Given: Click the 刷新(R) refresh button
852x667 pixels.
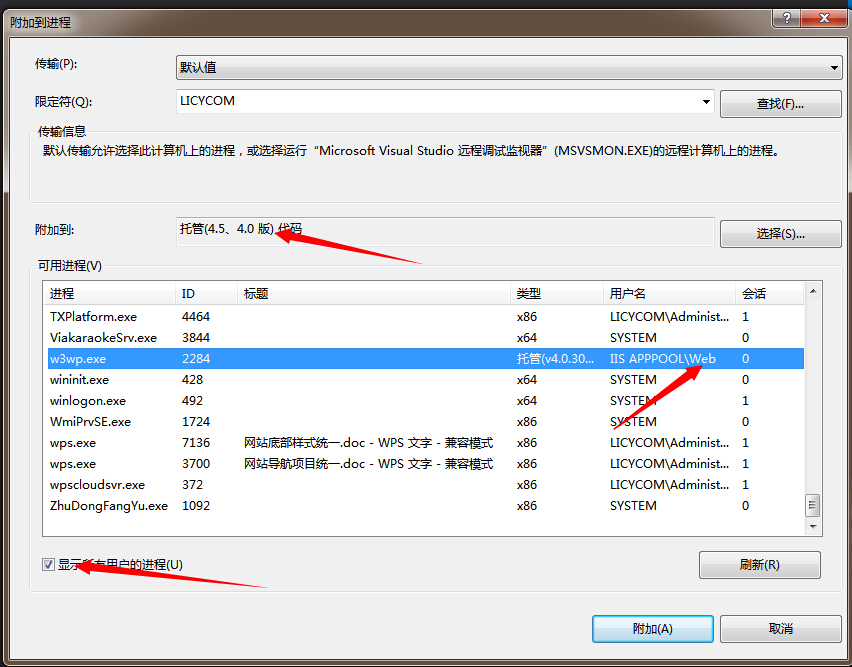Looking at the screenshot, I should click(x=759, y=565).
